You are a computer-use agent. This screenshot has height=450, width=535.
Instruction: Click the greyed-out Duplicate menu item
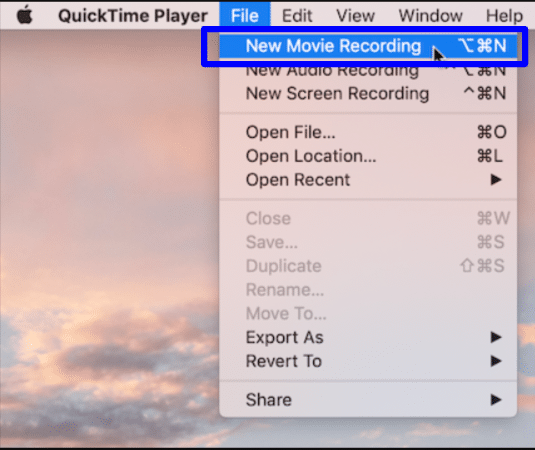(368, 266)
